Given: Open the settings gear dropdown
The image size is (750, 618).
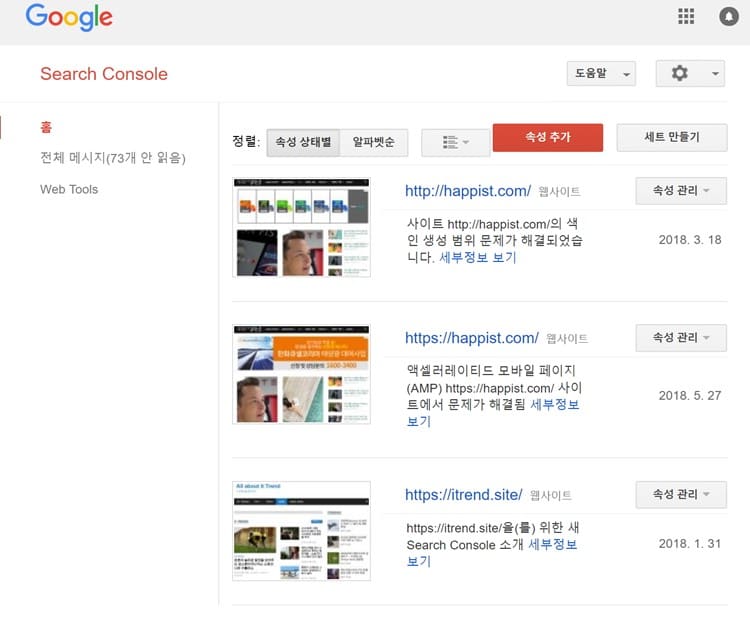Looking at the screenshot, I should tap(690, 74).
